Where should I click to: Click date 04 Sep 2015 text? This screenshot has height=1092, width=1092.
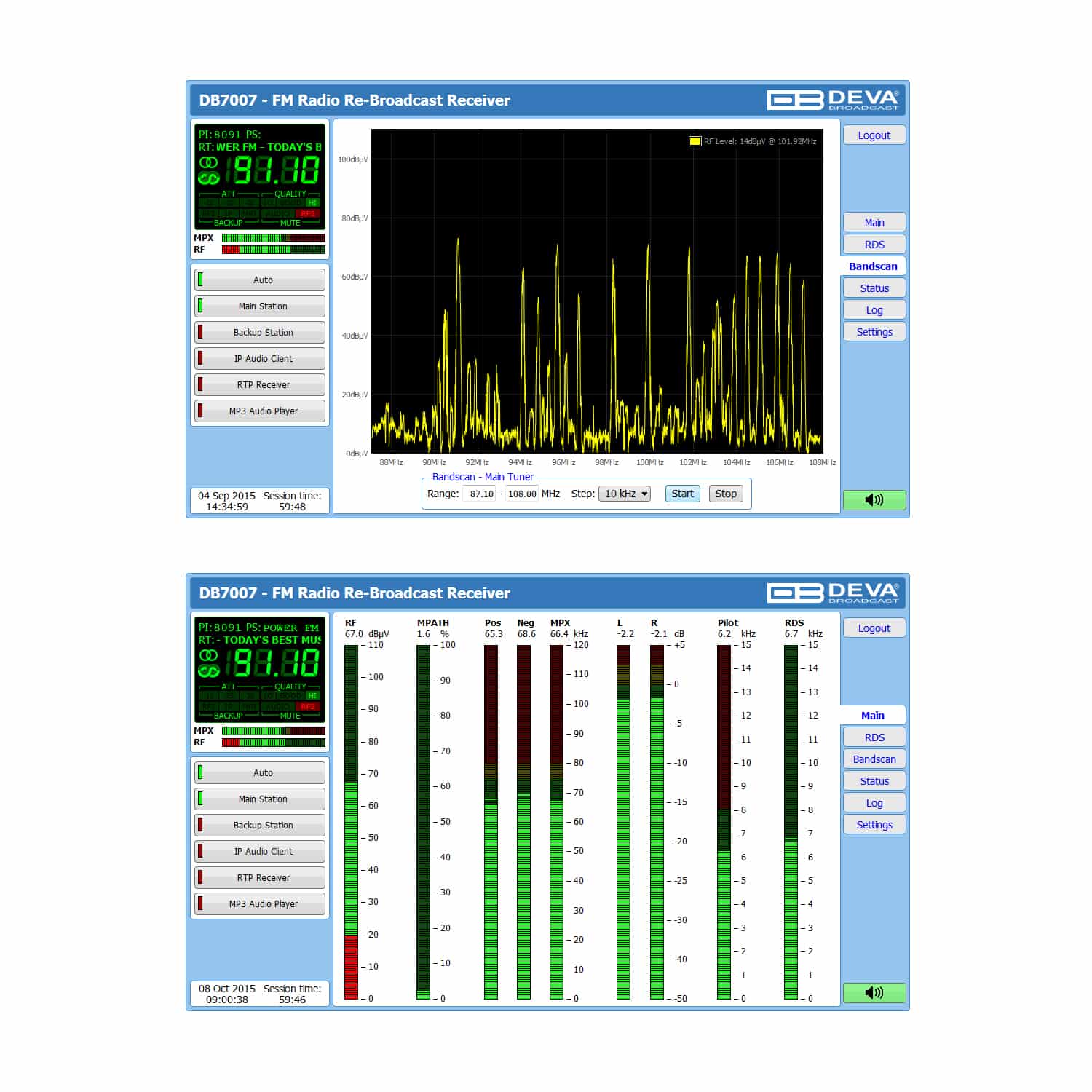point(226,496)
